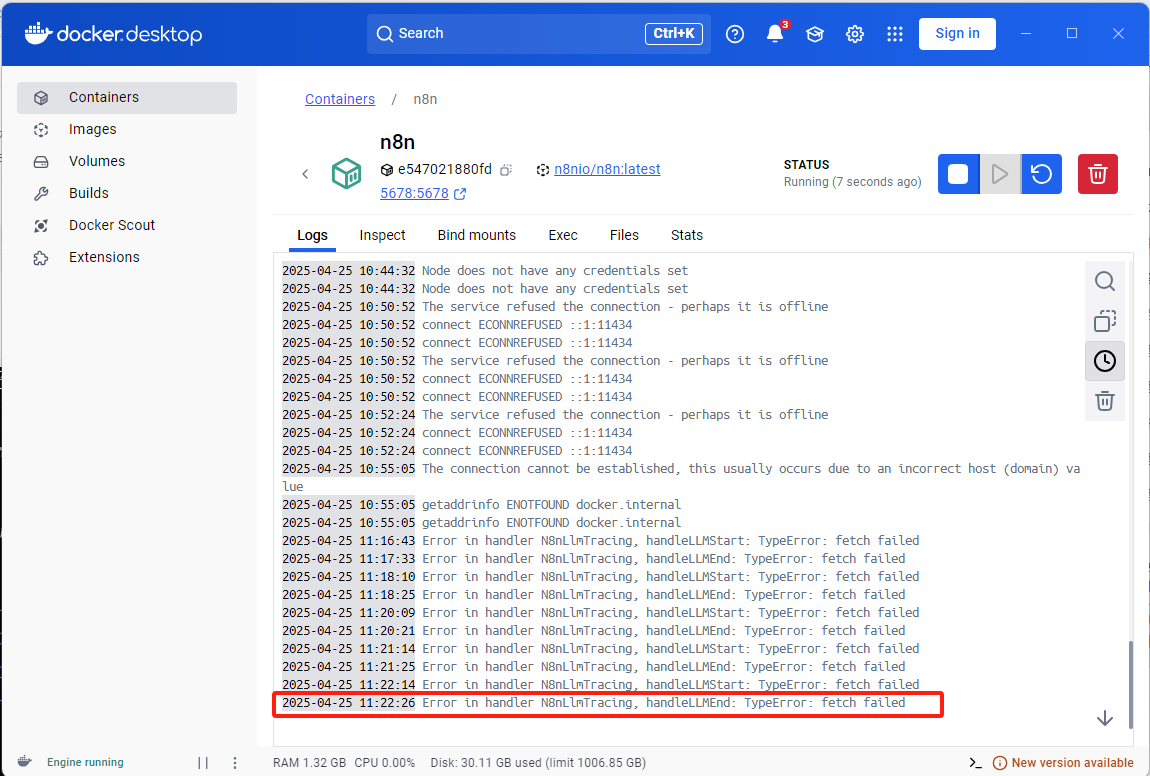Open notifications bell with 3 badge
Screen dimensions: 1150x776
[776, 33]
